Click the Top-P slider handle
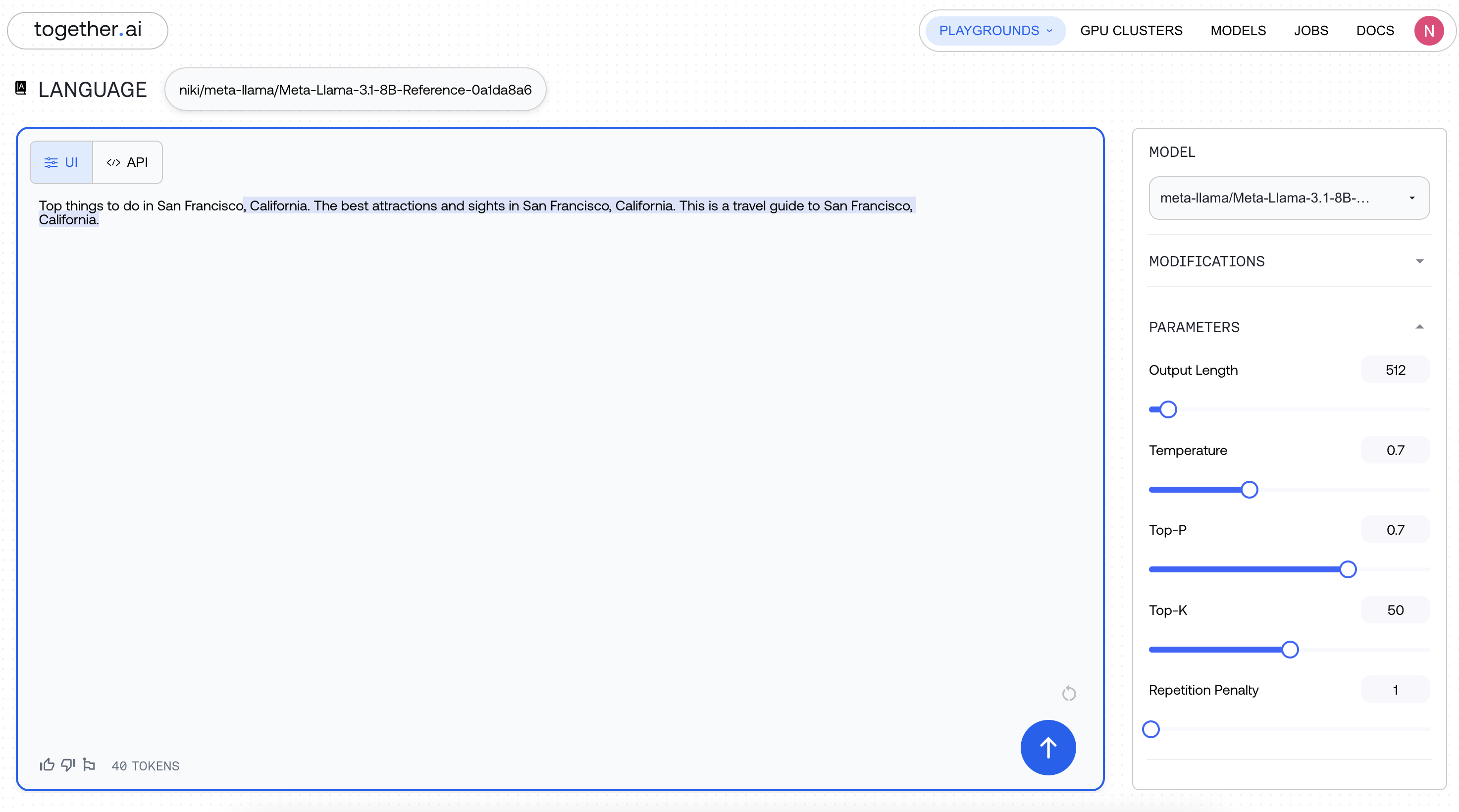Viewport: 1459px width, 812px height. pos(1348,569)
